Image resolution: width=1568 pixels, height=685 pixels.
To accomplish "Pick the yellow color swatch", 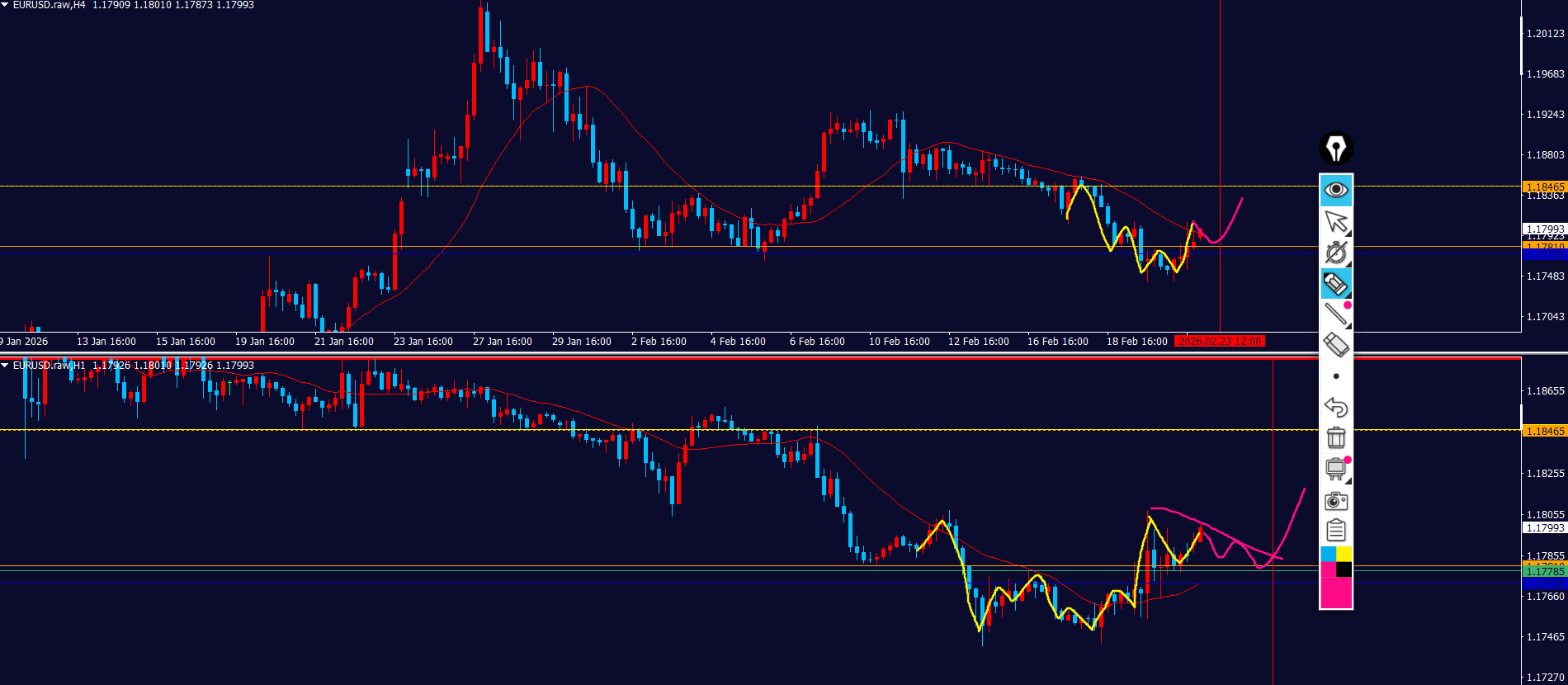I will coord(1344,554).
